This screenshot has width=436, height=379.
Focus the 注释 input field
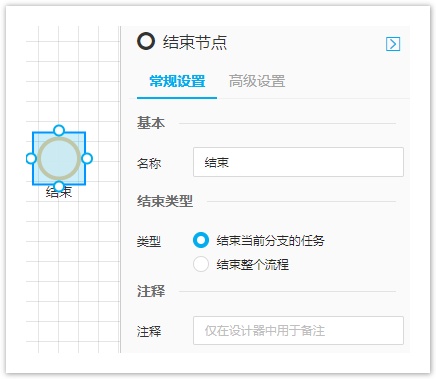click(x=298, y=330)
